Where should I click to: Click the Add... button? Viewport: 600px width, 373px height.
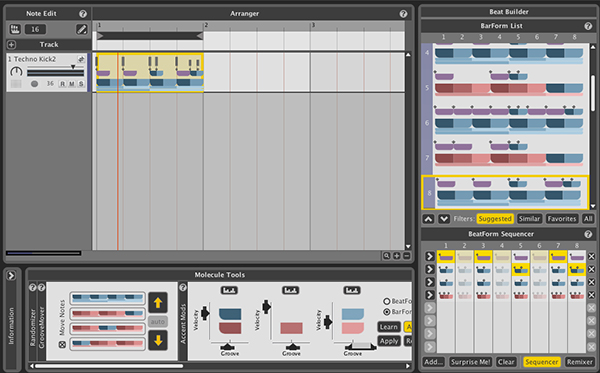[x=434, y=362]
